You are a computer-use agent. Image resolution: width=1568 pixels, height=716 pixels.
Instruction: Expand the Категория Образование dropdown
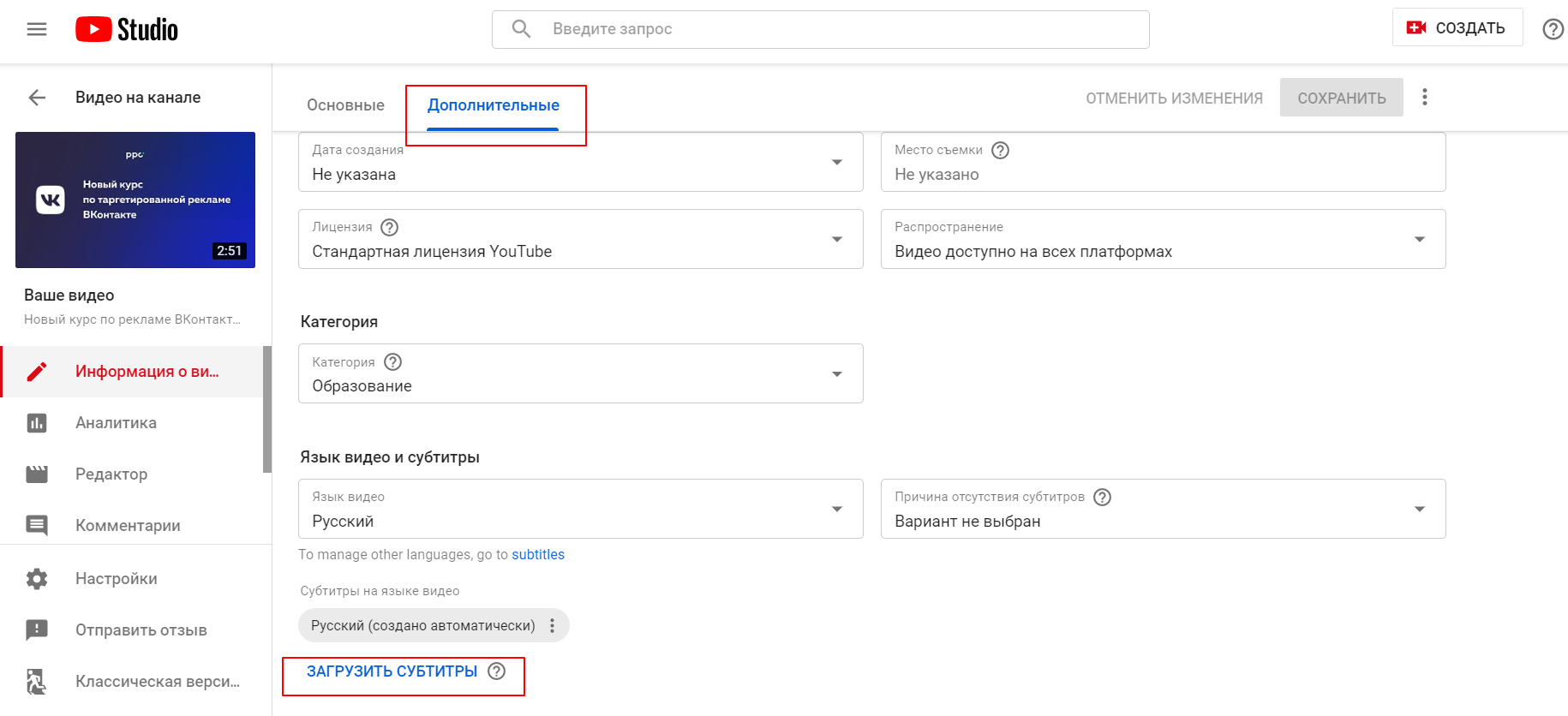(837, 374)
